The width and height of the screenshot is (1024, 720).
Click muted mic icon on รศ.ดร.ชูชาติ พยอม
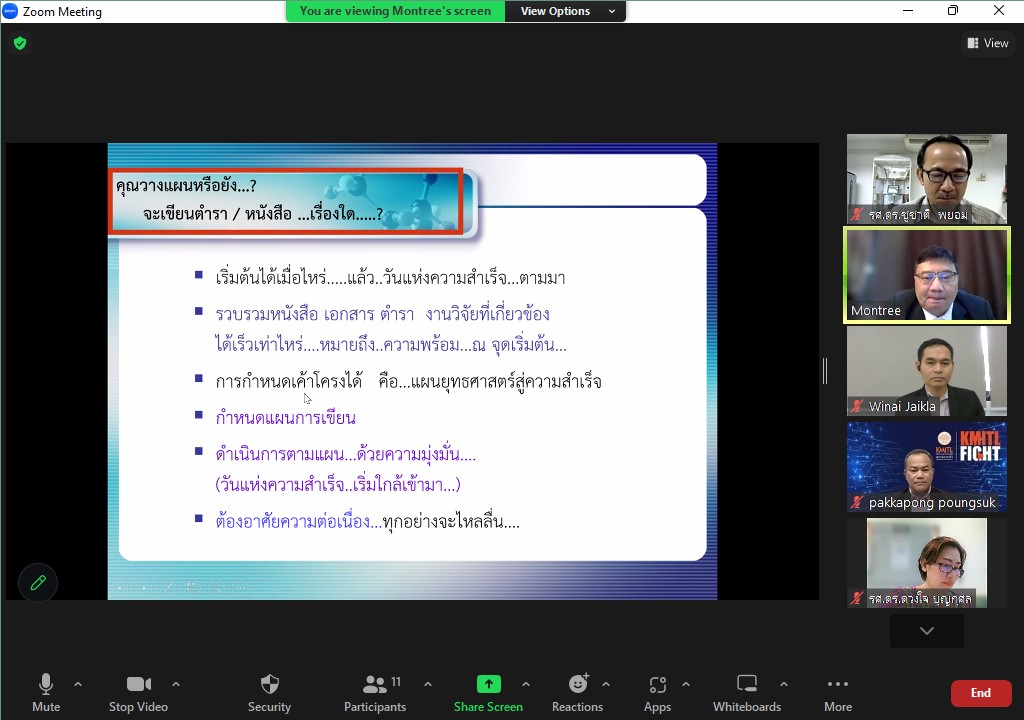(857, 214)
